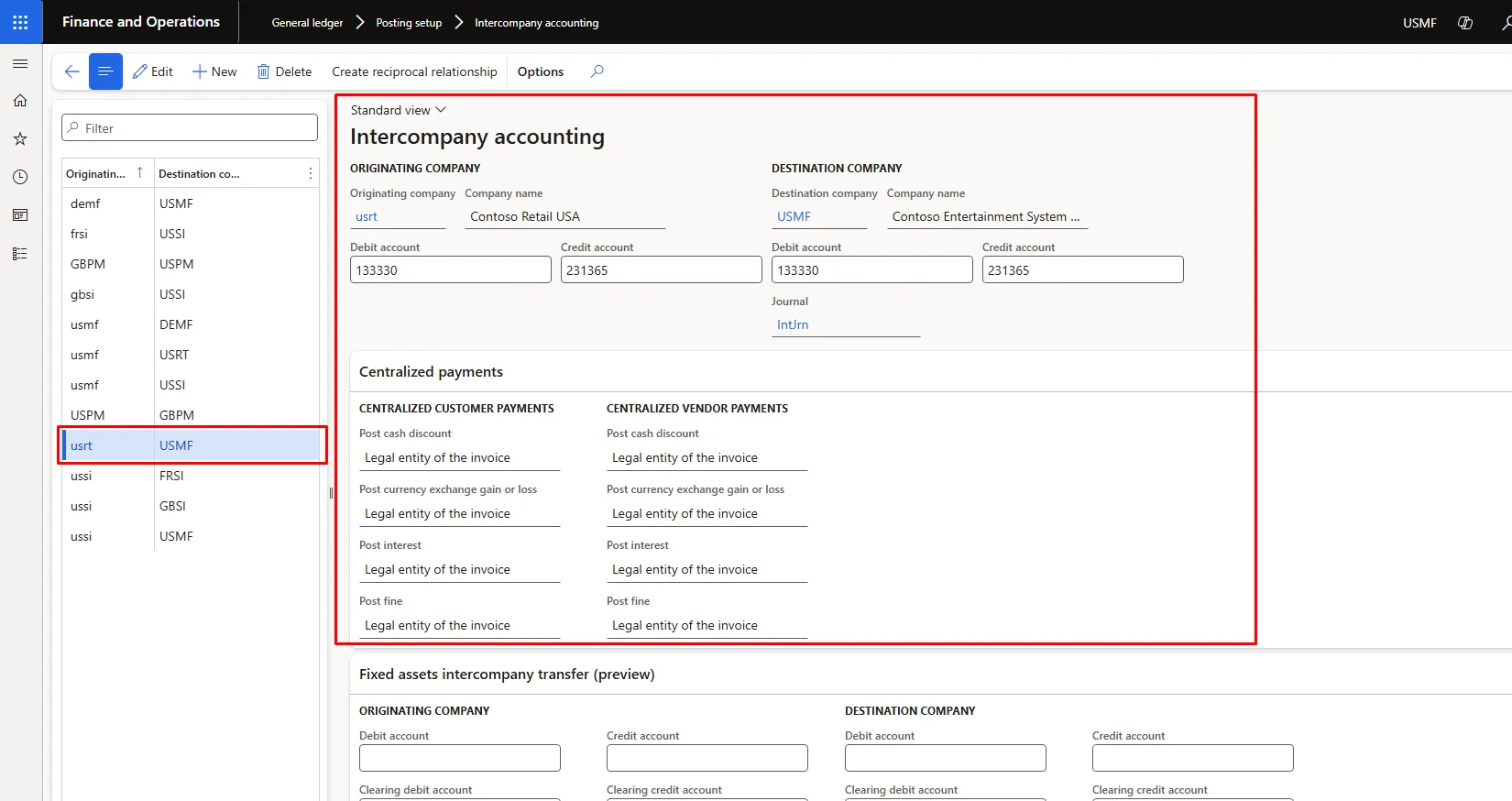Open grid options three-dot menu
The height and width of the screenshot is (801, 1512).
[311, 173]
